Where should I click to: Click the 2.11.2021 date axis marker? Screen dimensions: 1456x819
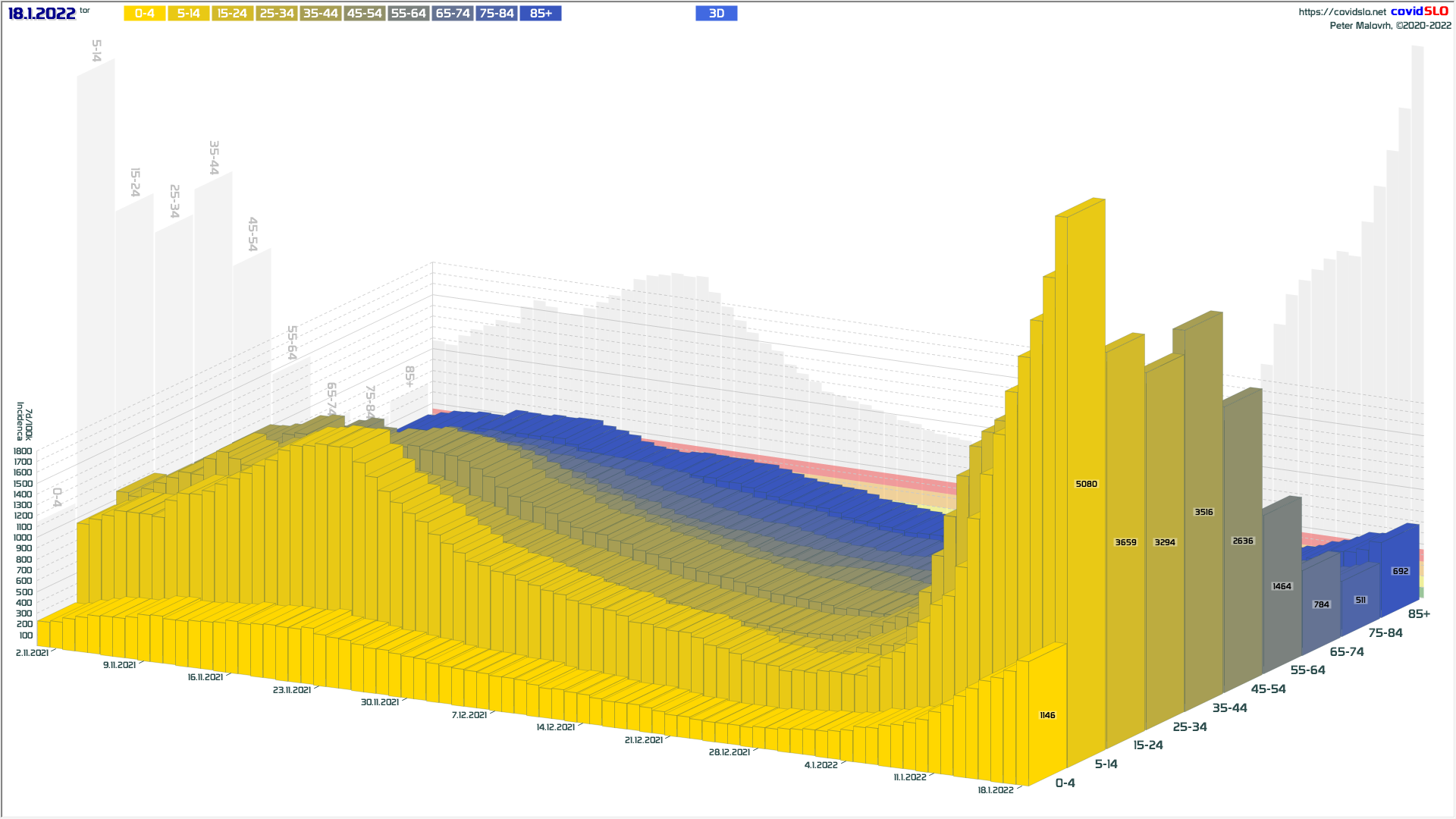click(x=32, y=653)
